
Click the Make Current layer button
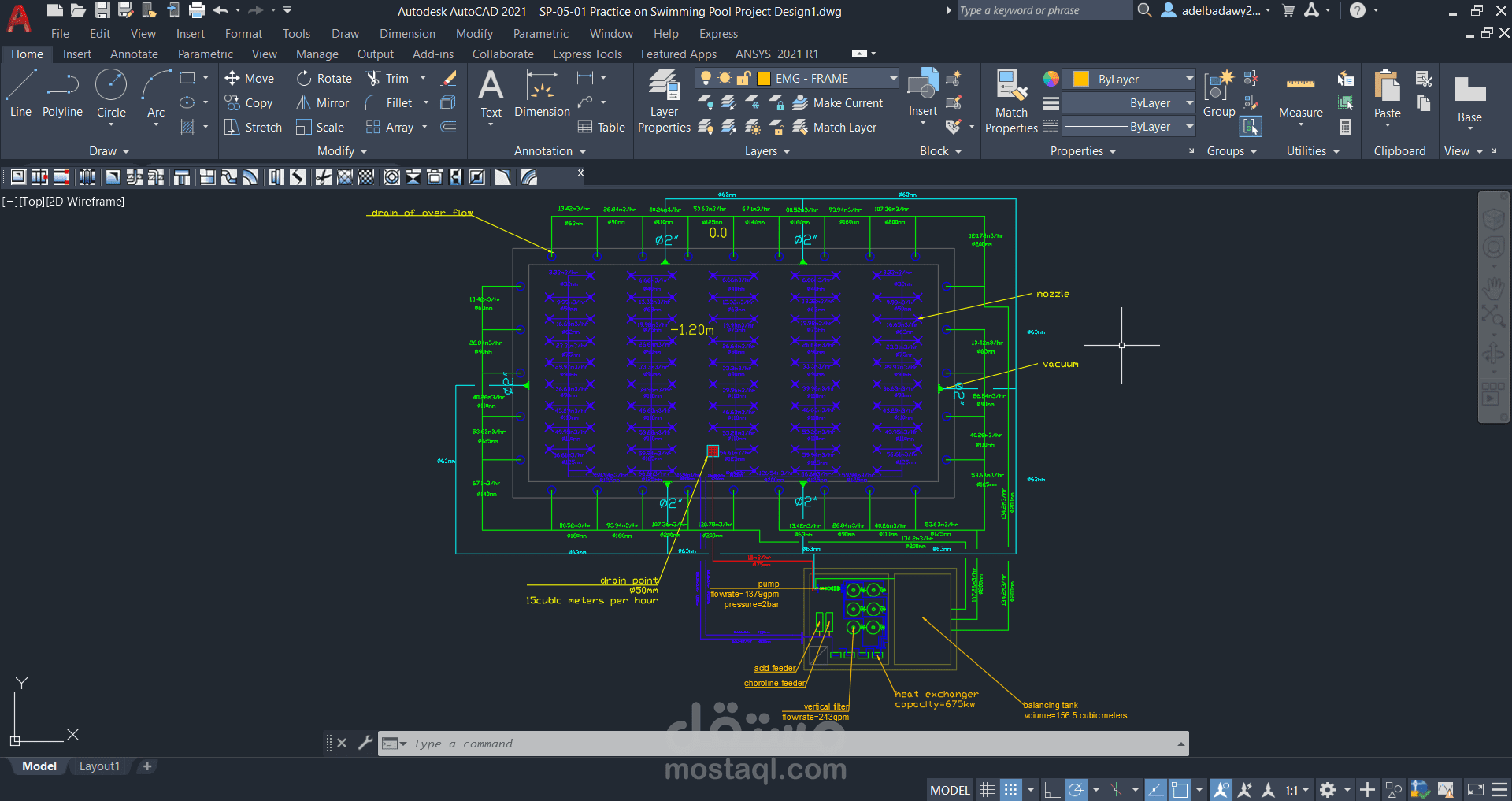[x=838, y=103]
